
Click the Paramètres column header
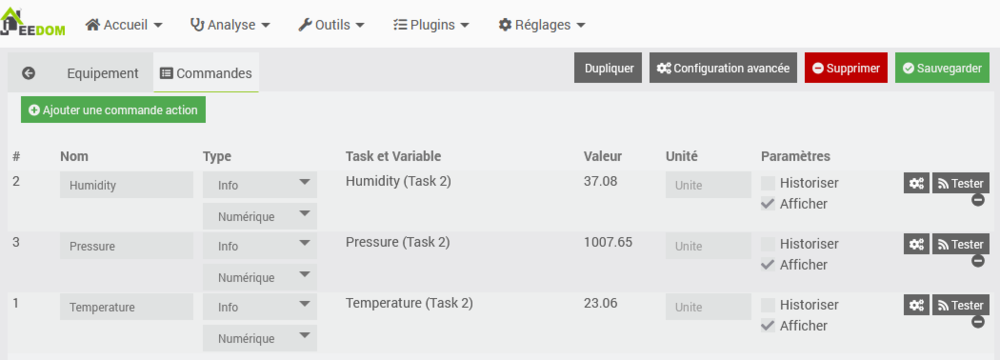(x=795, y=156)
